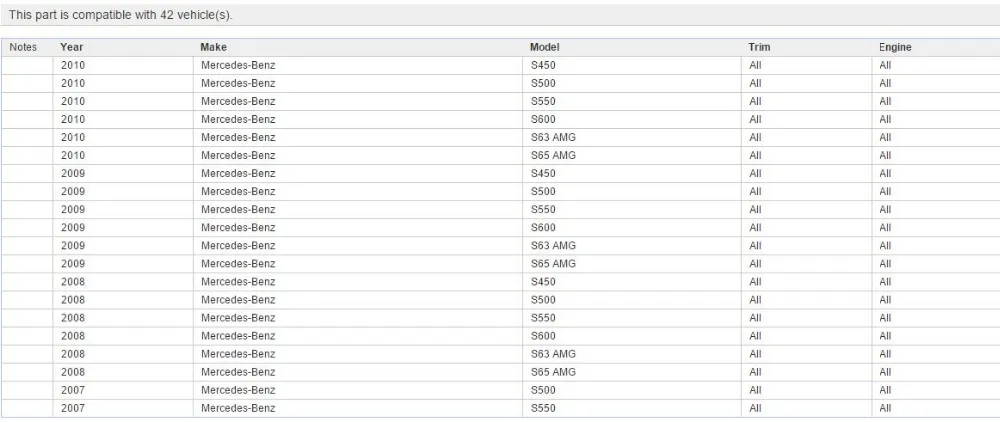Click the 2008 S63 AMG model cell

click(631, 354)
